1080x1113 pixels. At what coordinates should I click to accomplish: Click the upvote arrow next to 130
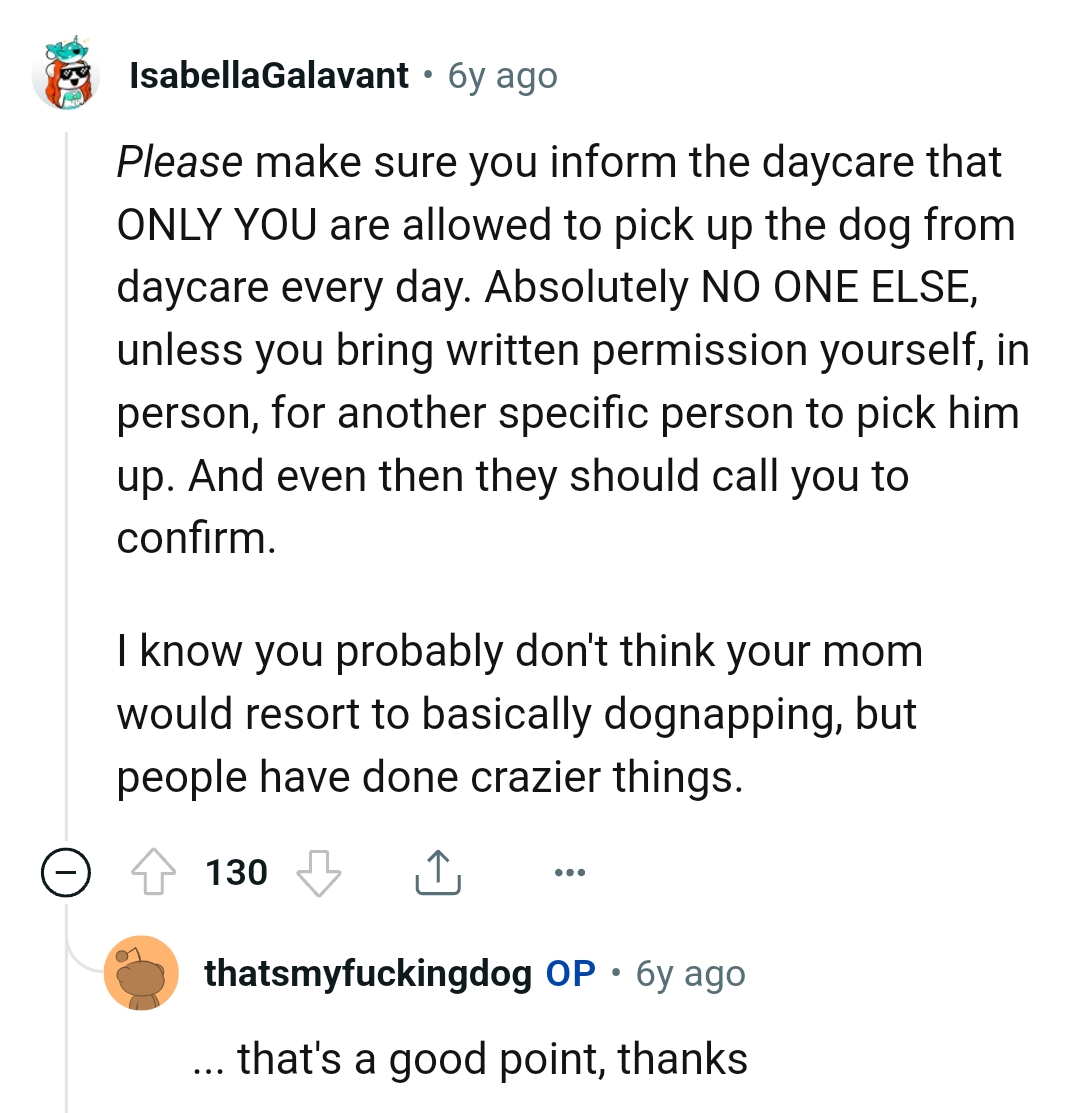[154, 872]
